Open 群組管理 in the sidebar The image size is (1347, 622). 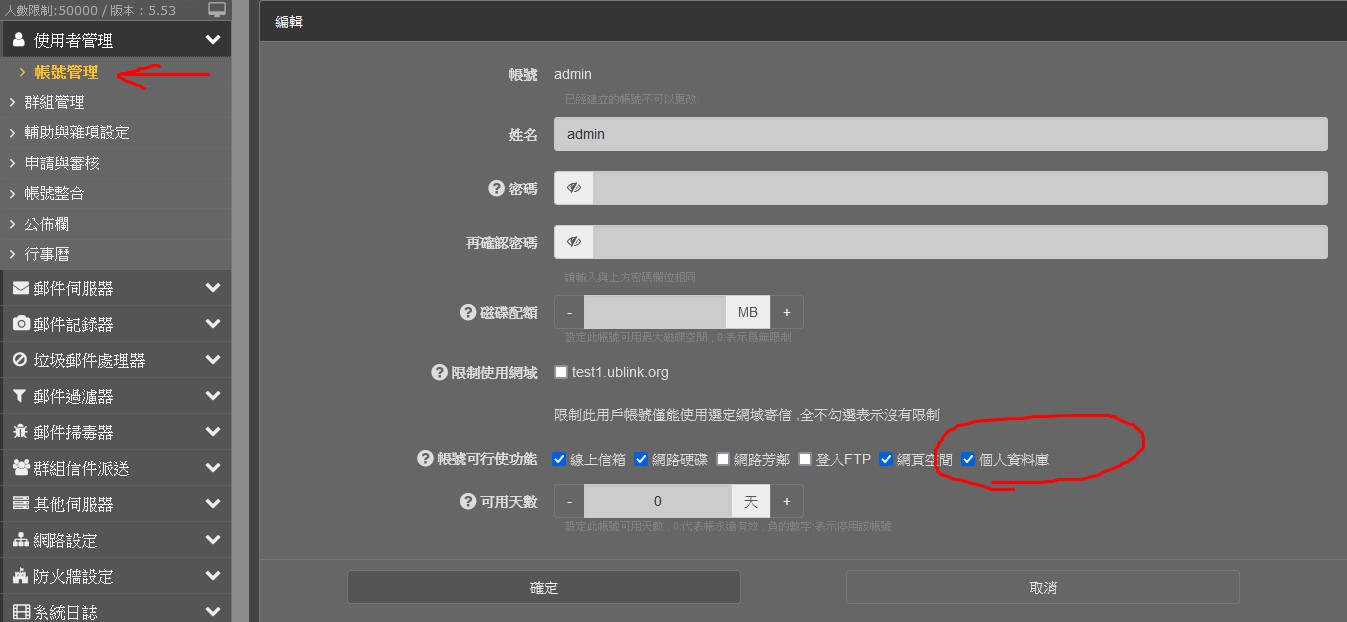[x=54, y=102]
